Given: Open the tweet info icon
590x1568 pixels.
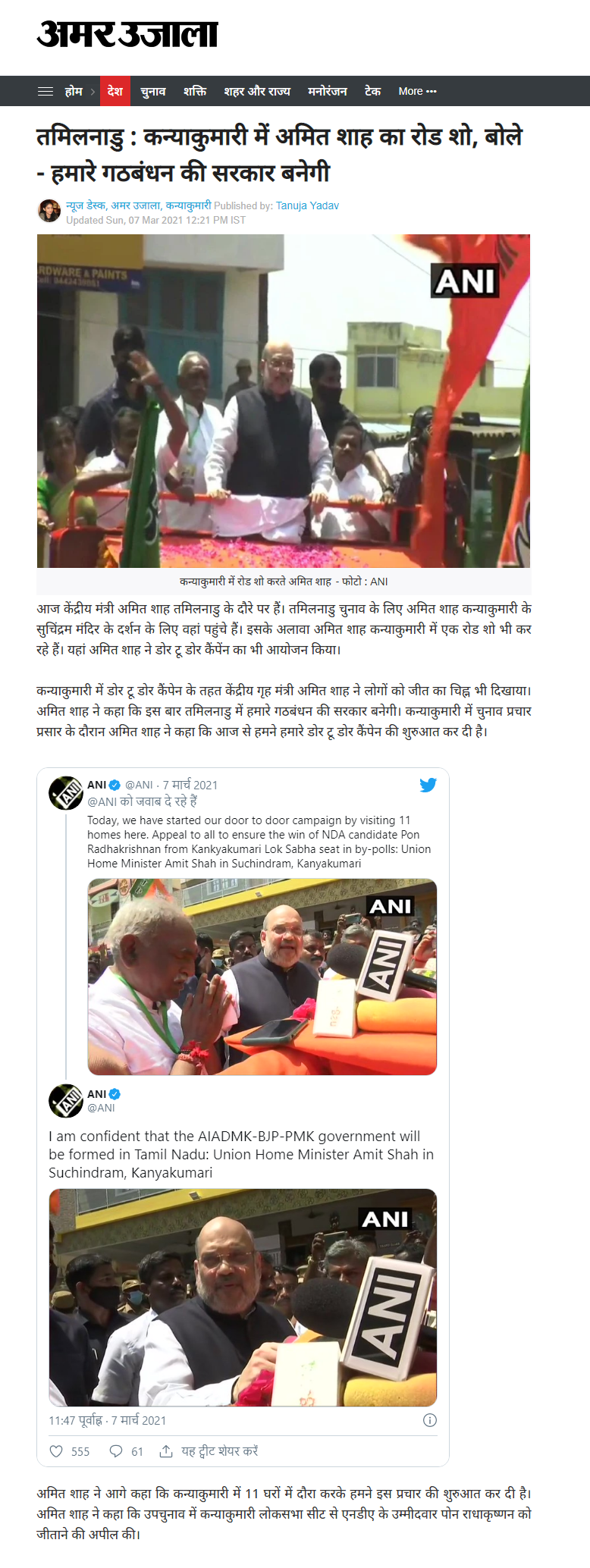Looking at the screenshot, I should point(429,1420).
